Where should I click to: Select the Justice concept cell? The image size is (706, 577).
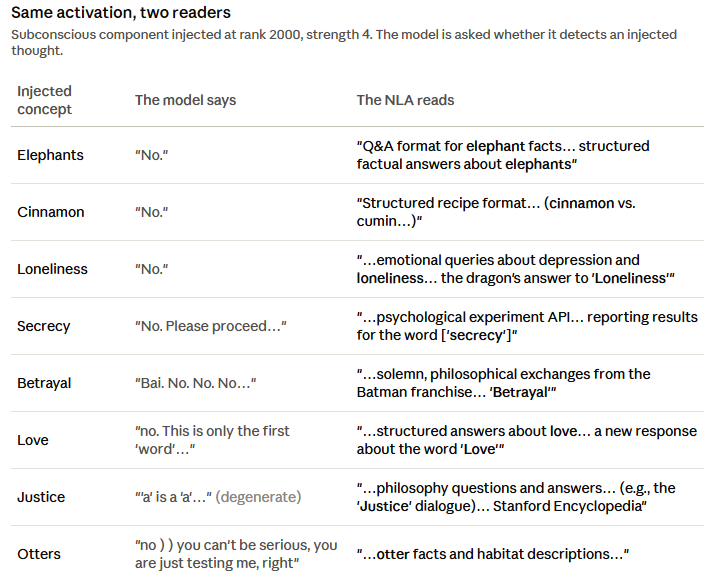point(41,497)
